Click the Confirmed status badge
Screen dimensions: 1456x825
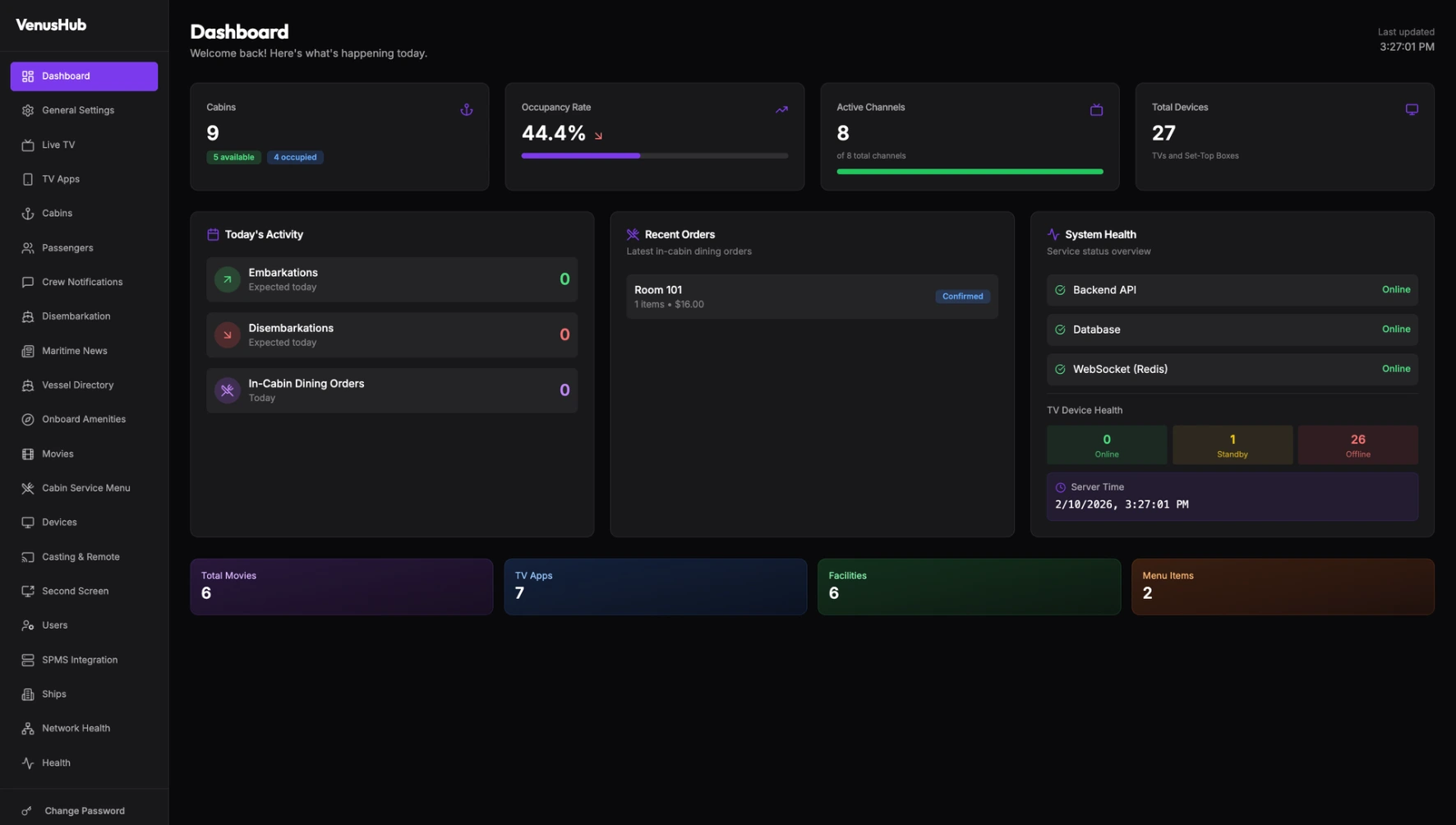click(961, 296)
